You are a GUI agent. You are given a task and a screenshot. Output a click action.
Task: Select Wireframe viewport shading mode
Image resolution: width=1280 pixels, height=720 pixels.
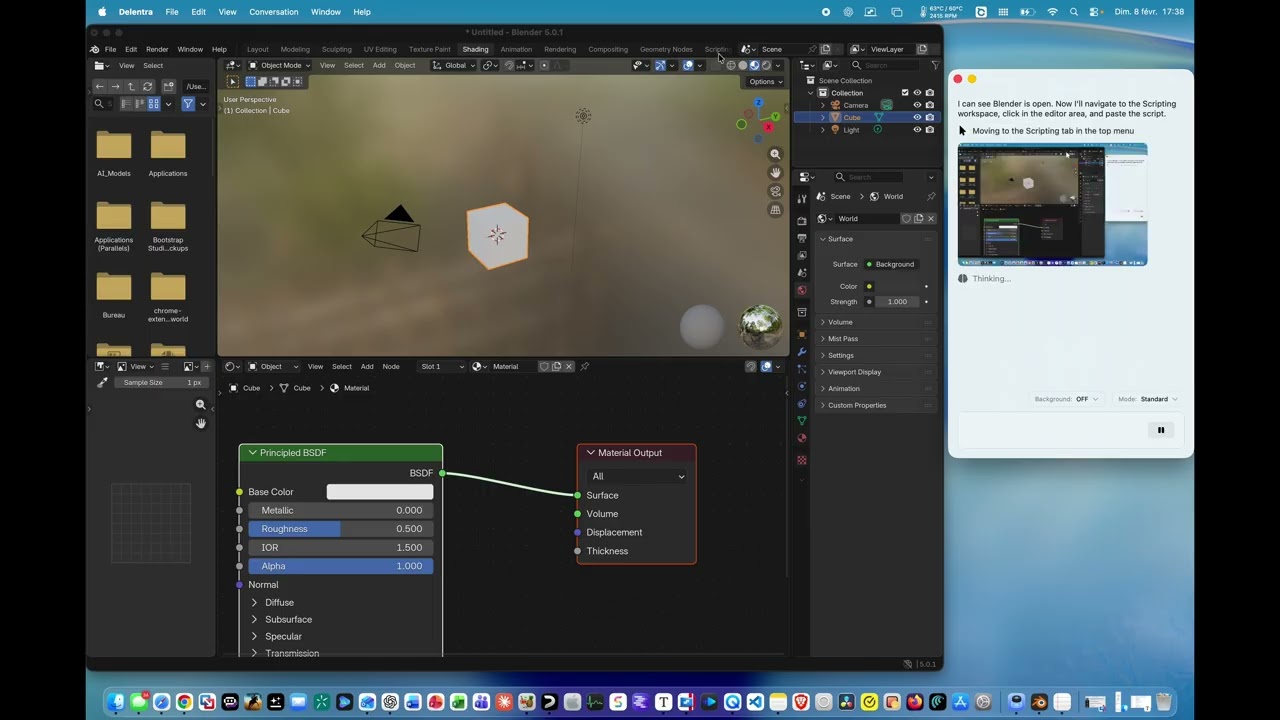731,65
